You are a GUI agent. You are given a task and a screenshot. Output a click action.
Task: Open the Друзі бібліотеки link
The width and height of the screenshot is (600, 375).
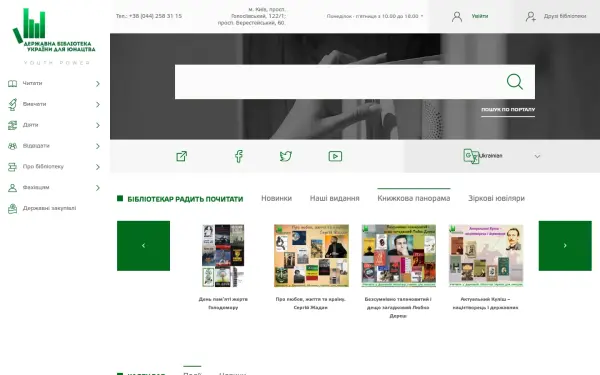pos(565,16)
